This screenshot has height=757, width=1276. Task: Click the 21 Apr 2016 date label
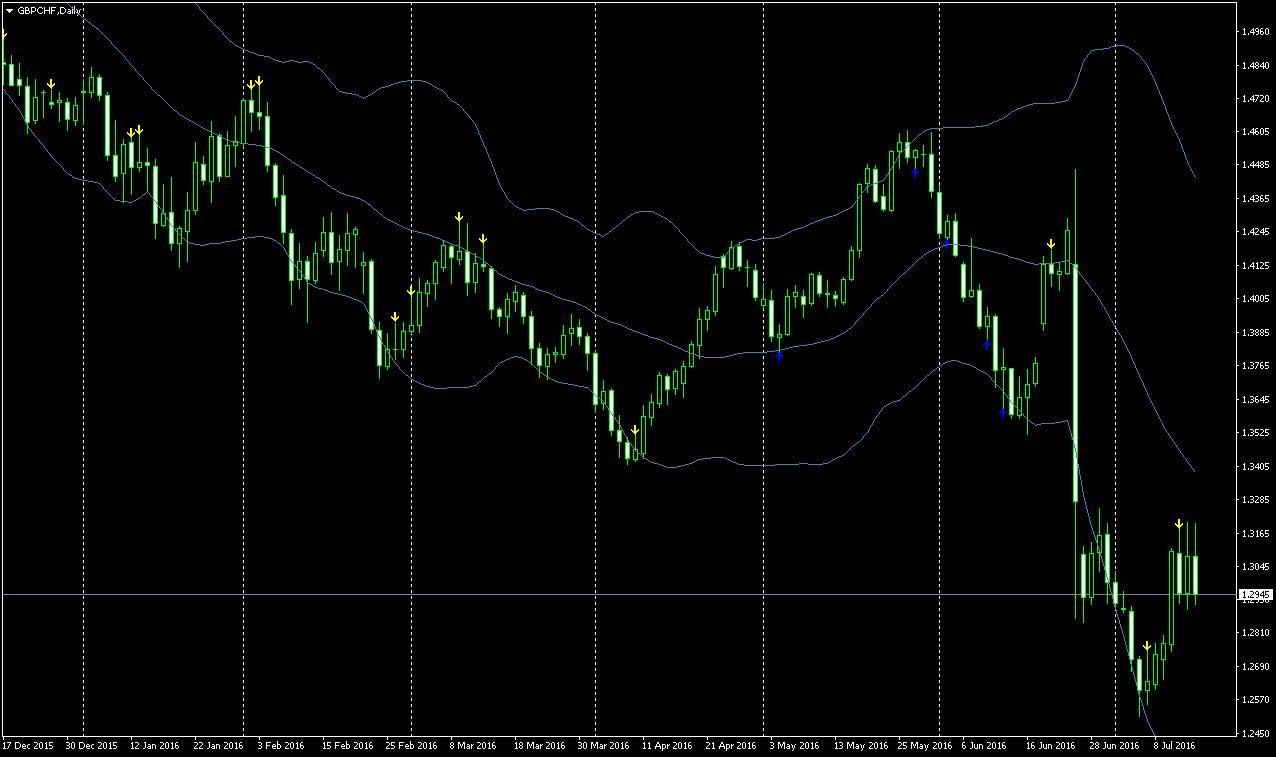coord(731,746)
